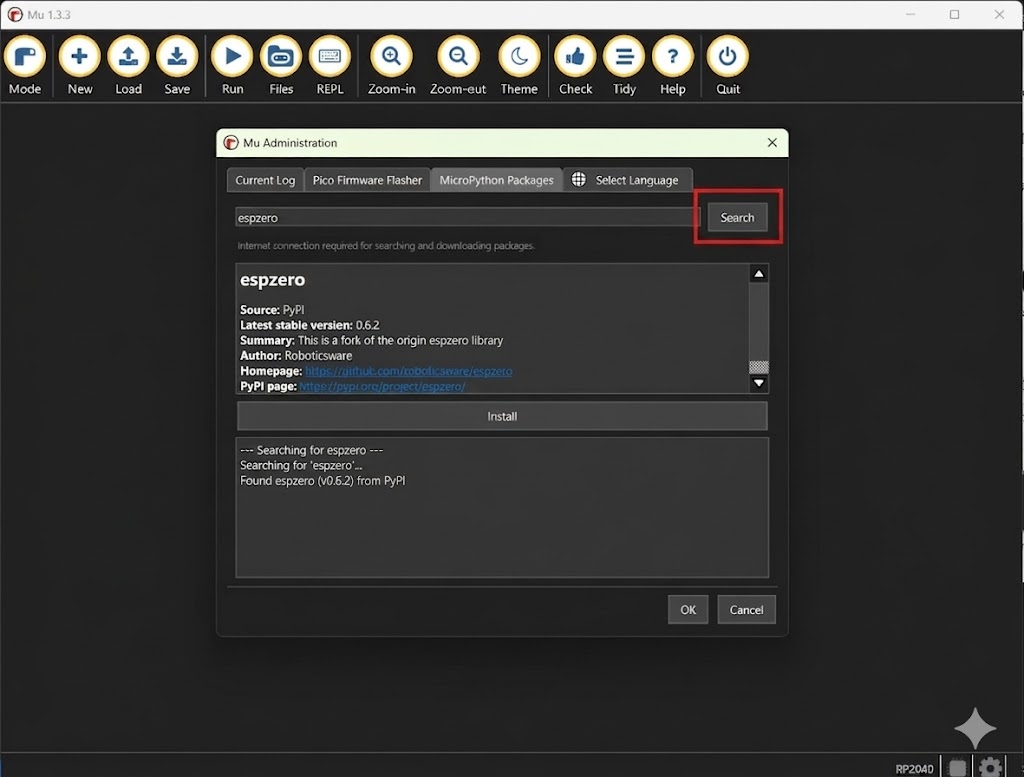
Task: Click the espzero package heading
Action: (x=272, y=279)
